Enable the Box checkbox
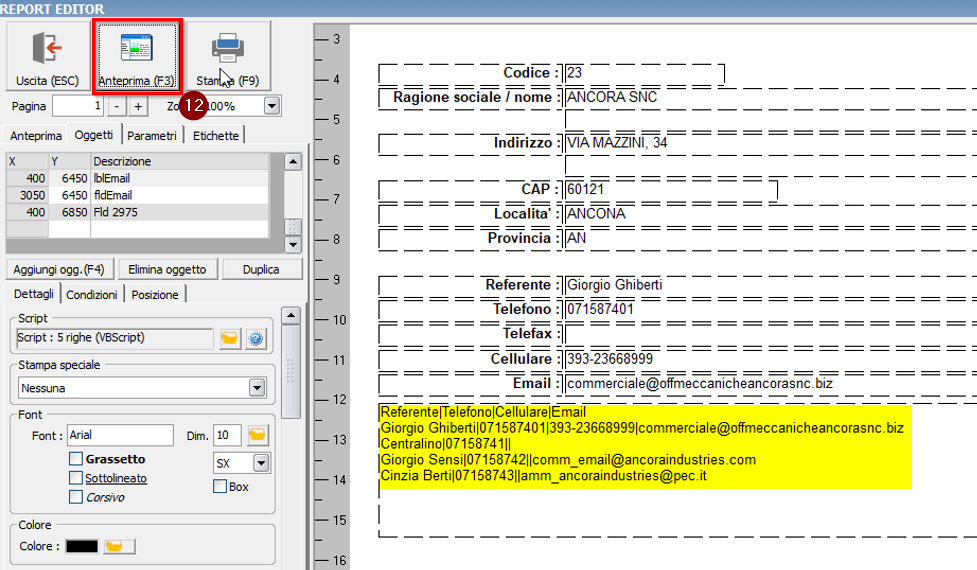 click(x=220, y=487)
